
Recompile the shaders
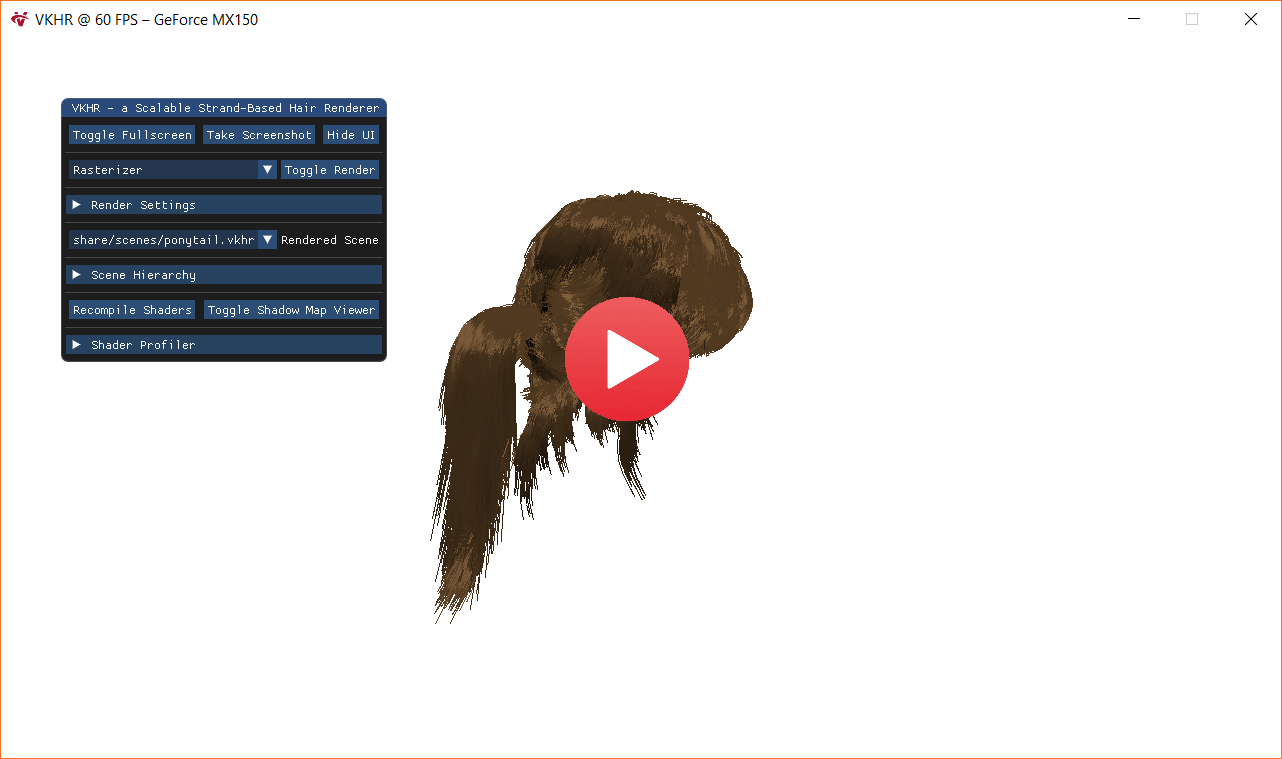[132, 310]
